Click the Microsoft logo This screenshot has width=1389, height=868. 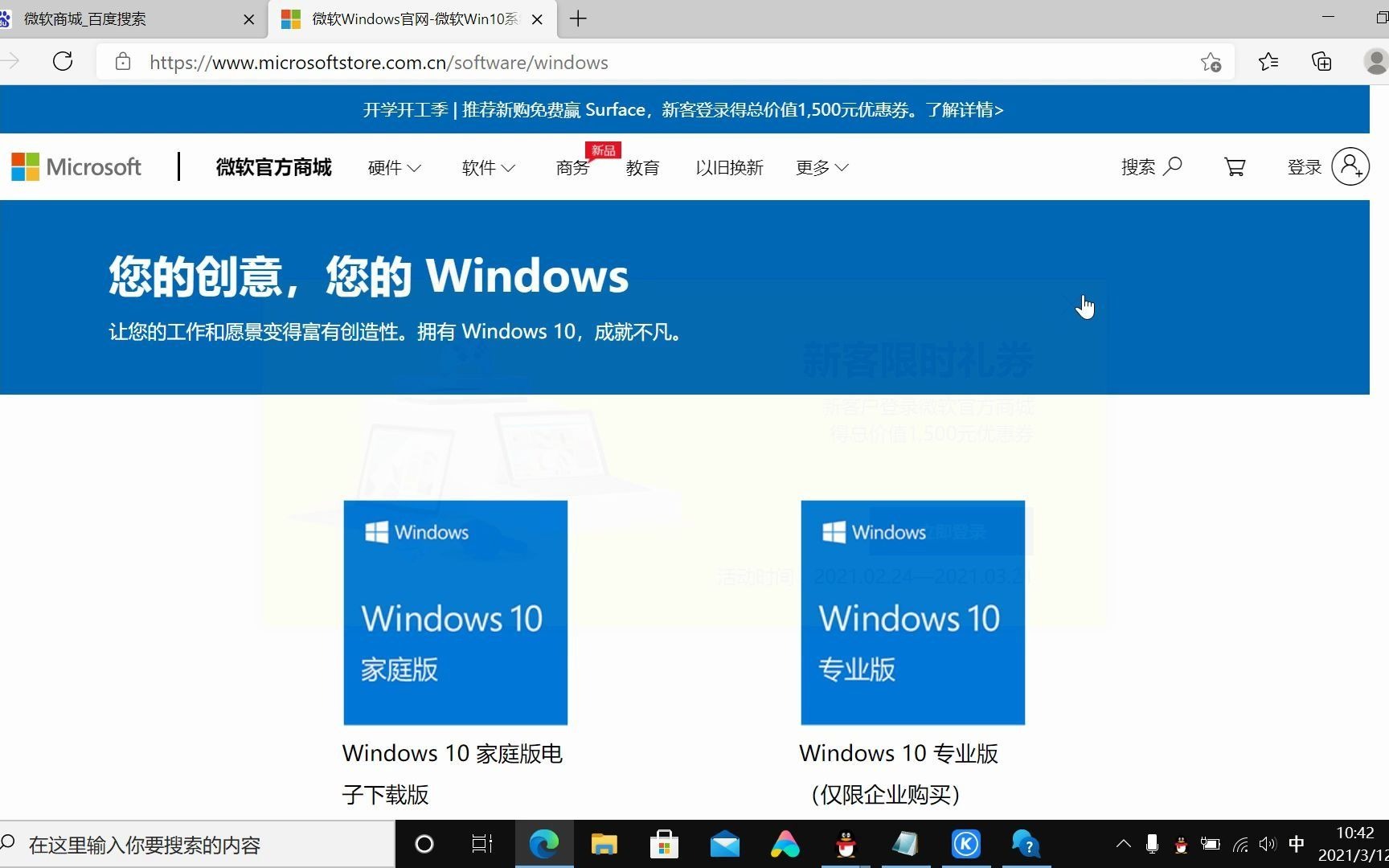tap(76, 167)
